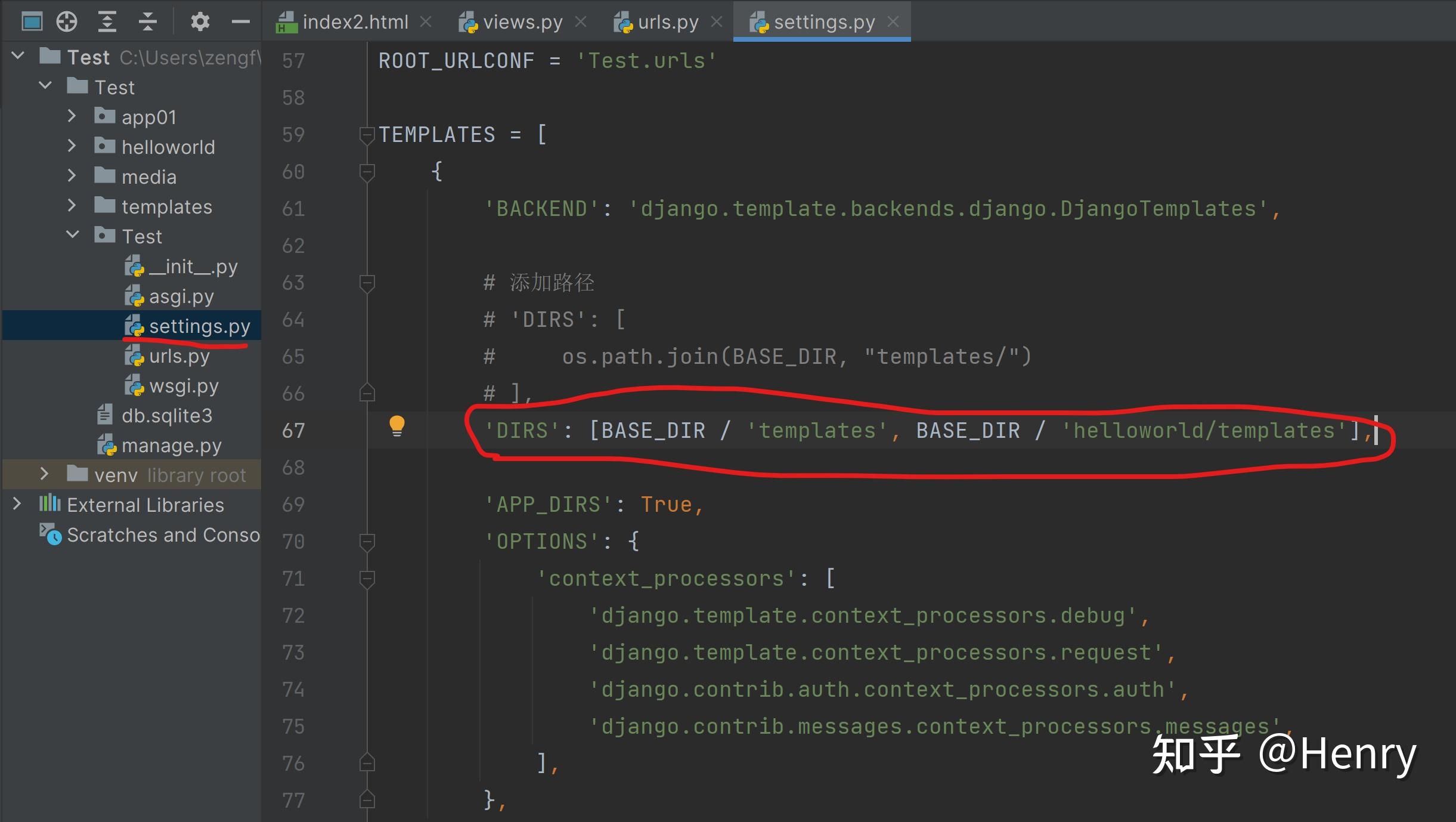
Task: Switch to the views.py tab
Action: point(512,22)
